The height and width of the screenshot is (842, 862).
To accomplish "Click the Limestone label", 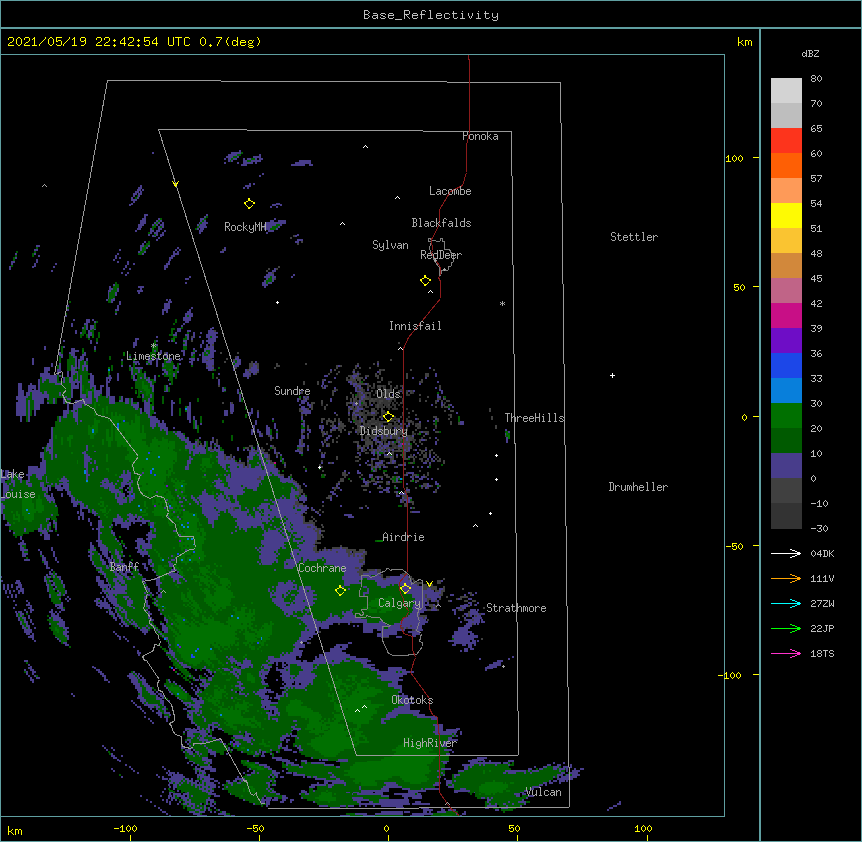I will click(x=153, y=356).
